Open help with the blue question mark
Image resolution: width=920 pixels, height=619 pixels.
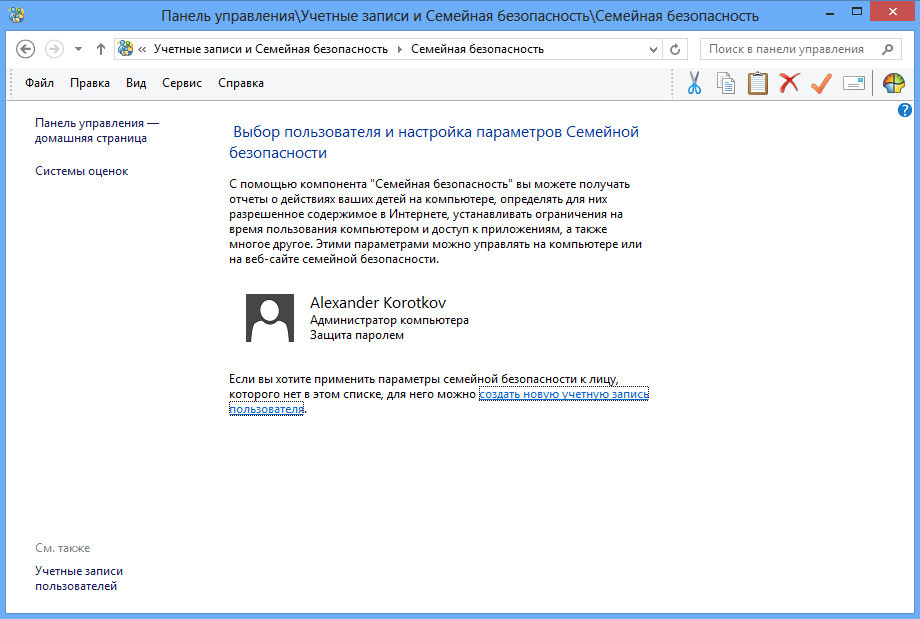(x=905, y=110)
